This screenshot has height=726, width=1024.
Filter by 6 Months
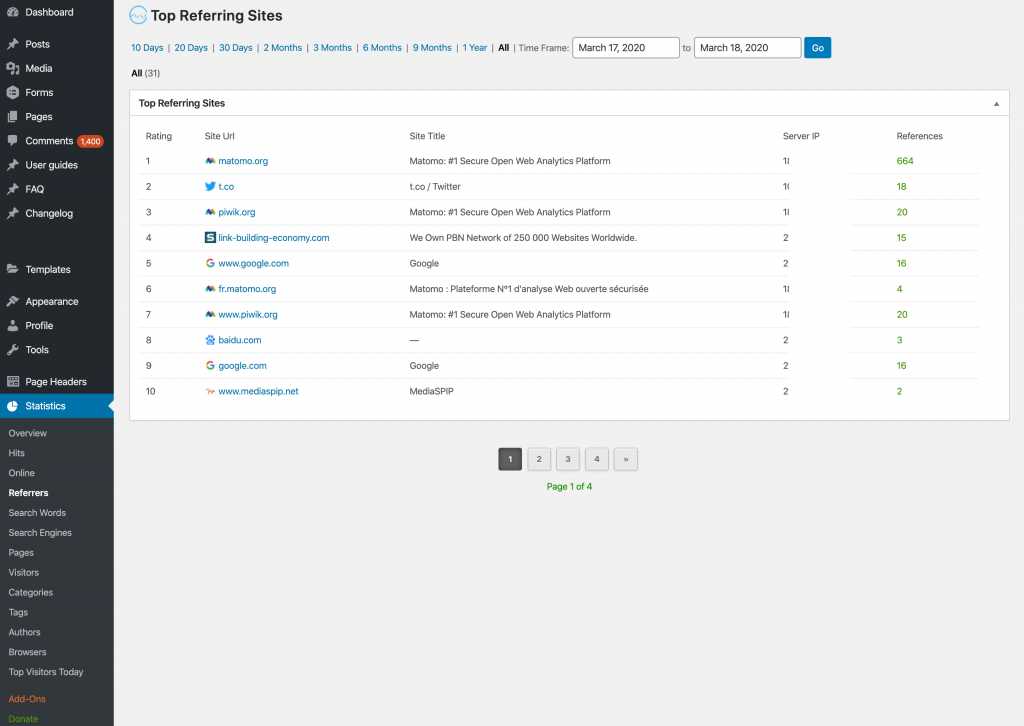point(382,48)
